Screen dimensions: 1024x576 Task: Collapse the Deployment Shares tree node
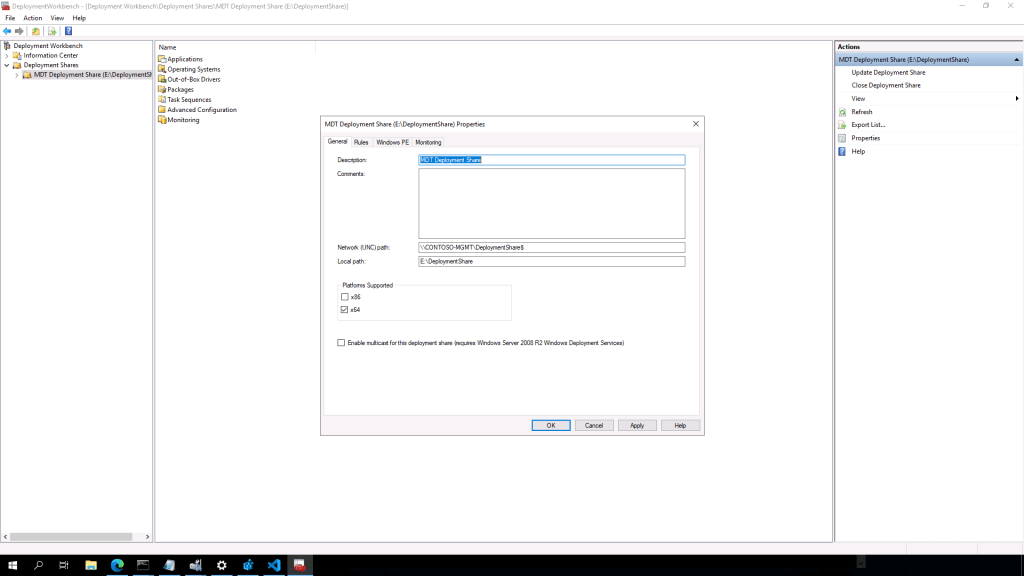(x=6, y=65)
